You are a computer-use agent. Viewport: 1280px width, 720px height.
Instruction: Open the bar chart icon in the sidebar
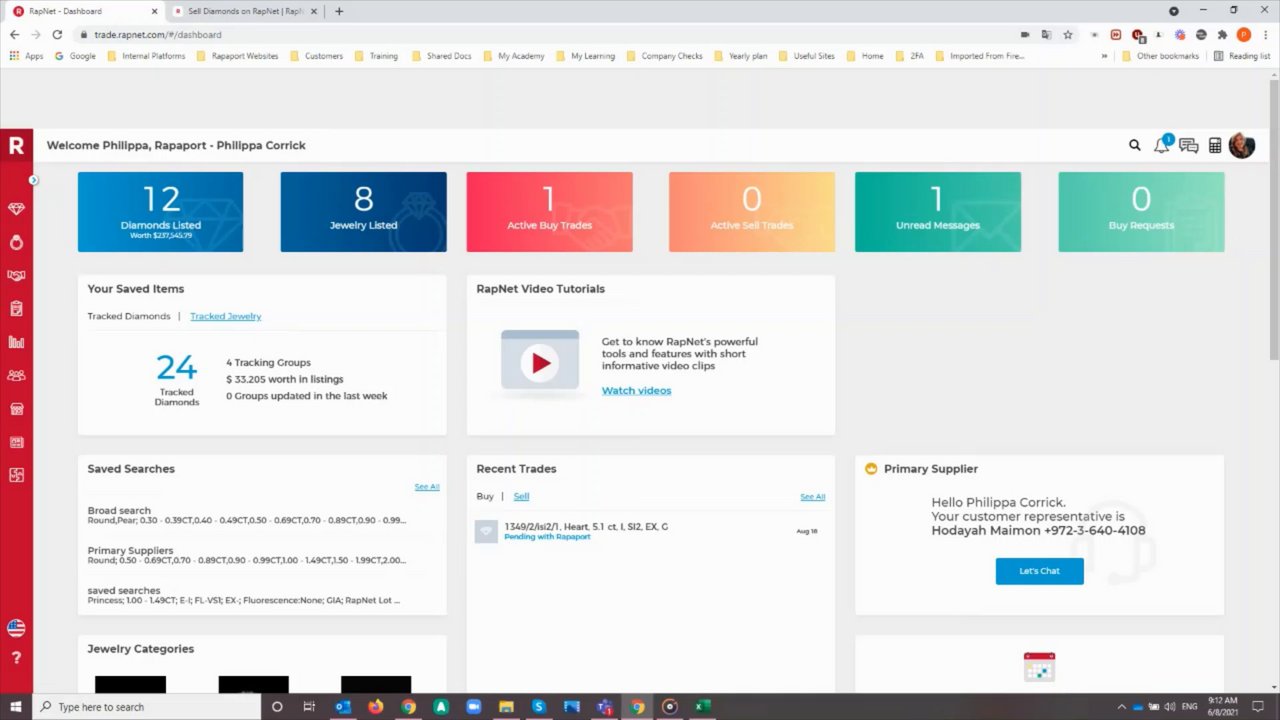(x=16, y=342)
